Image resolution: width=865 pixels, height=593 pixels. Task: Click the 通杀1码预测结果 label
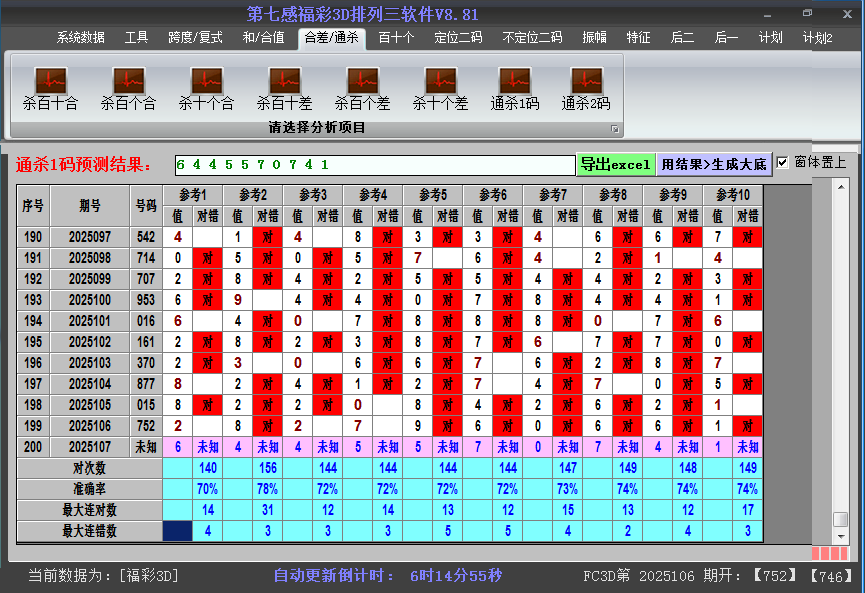click(83, 164)
